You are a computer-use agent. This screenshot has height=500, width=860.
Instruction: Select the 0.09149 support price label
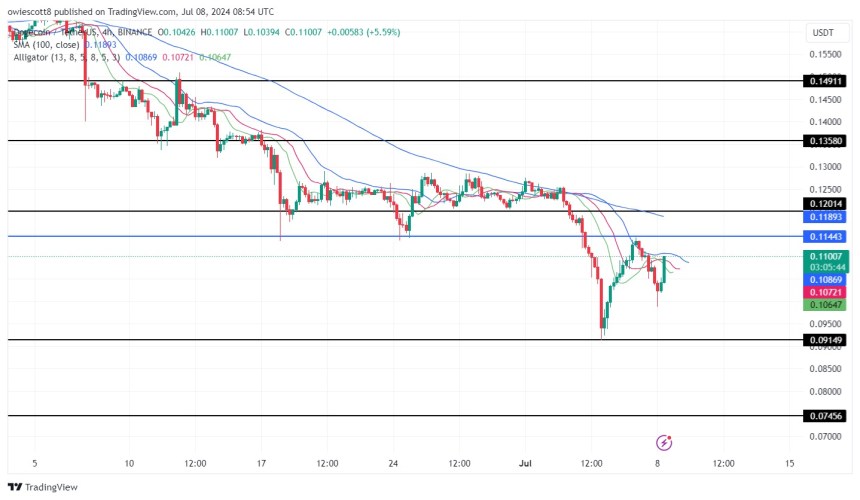pos(824,340)
